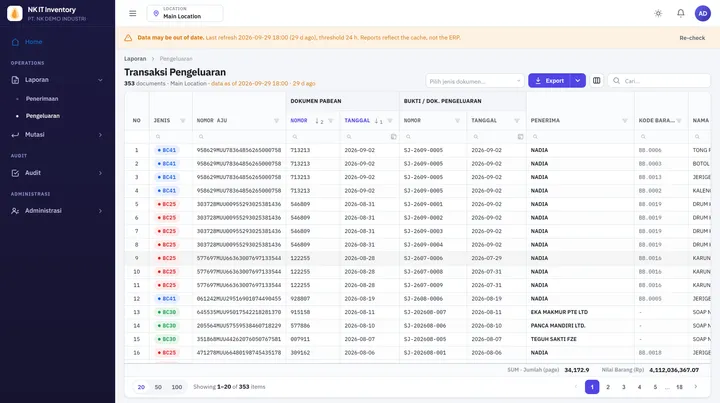Click filter icon on Dokumen Pabean Nomor column

(x=331, y=121)
